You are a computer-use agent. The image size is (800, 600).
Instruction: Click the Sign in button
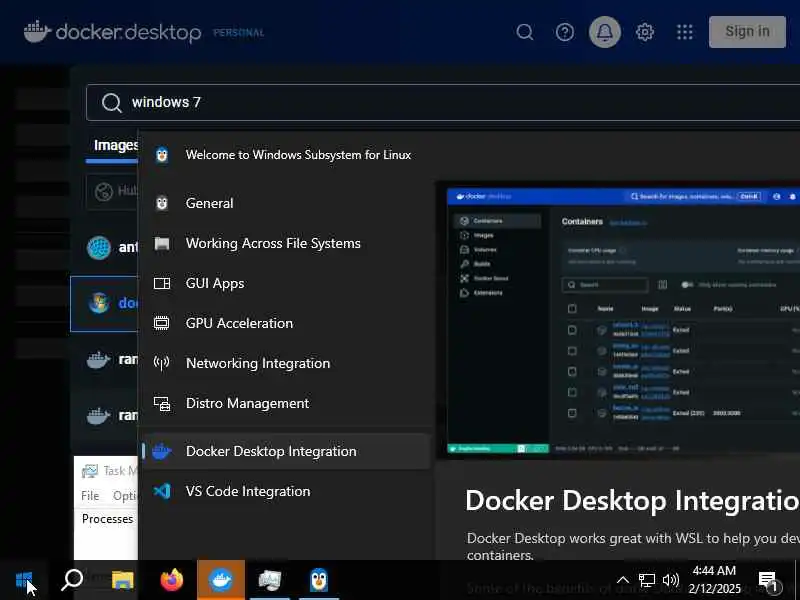pos(747,32)
